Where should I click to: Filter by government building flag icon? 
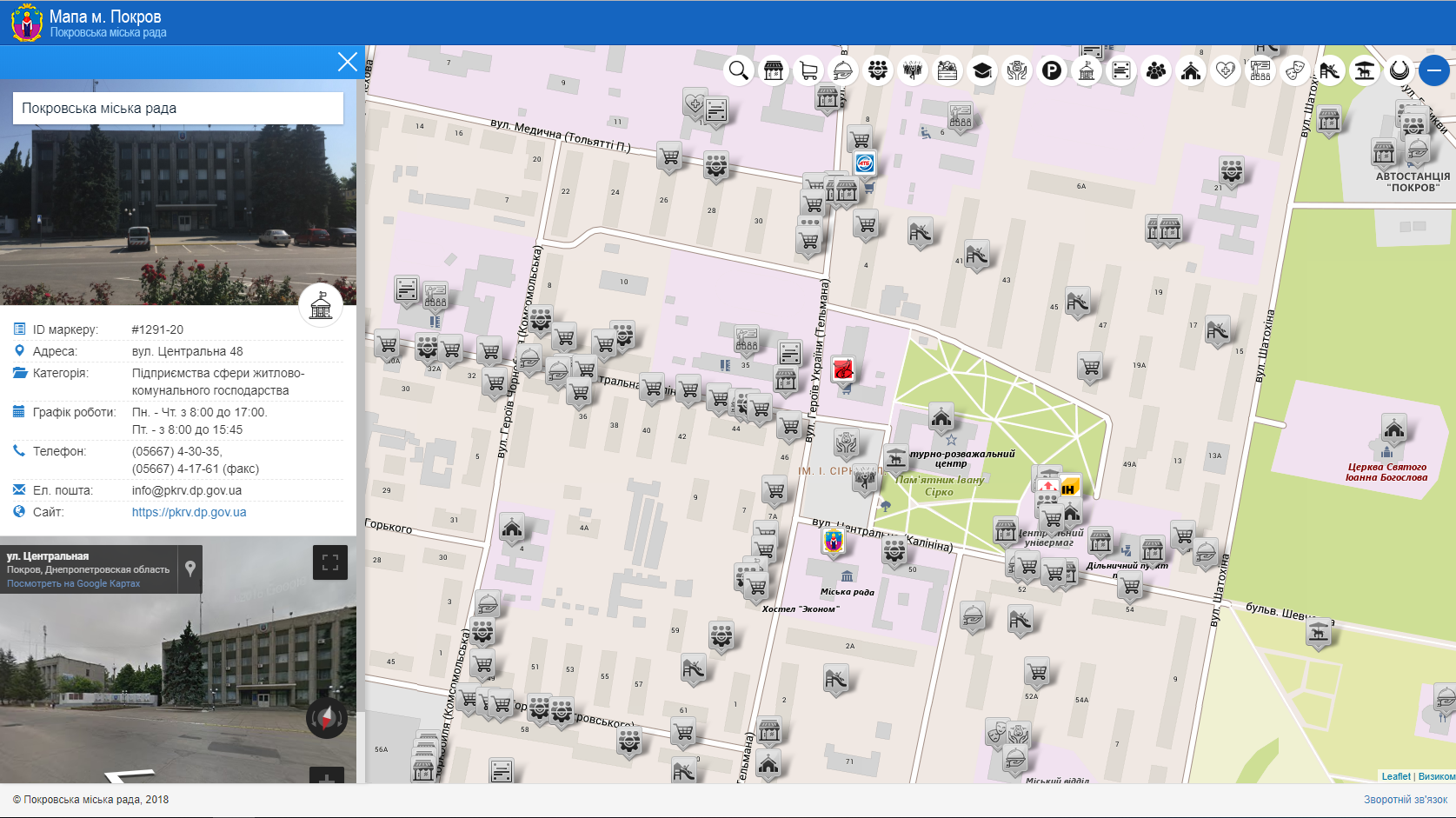[1087, 70]
